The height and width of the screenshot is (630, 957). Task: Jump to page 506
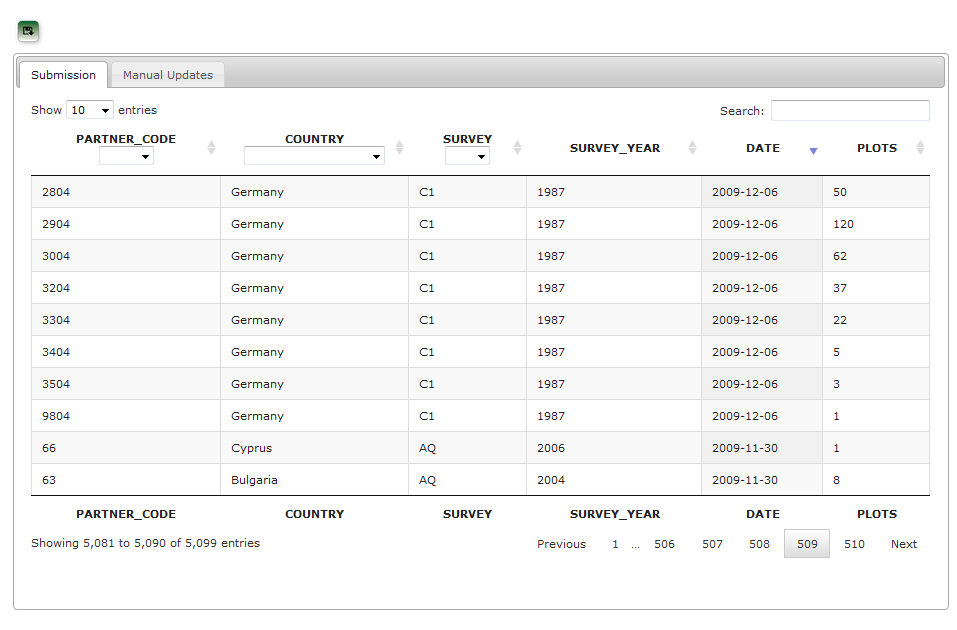664,544
